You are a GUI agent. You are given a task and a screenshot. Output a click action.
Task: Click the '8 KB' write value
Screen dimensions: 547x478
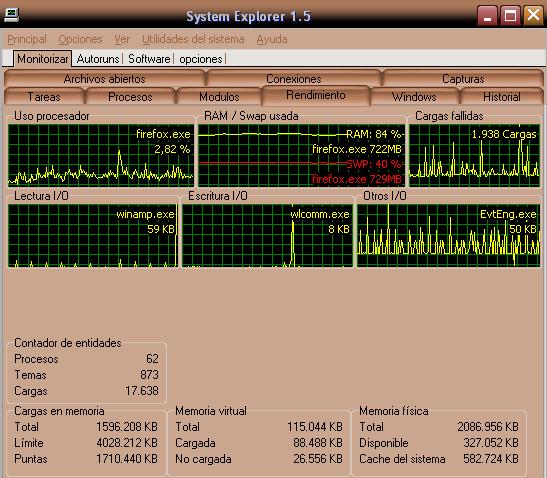339,229
